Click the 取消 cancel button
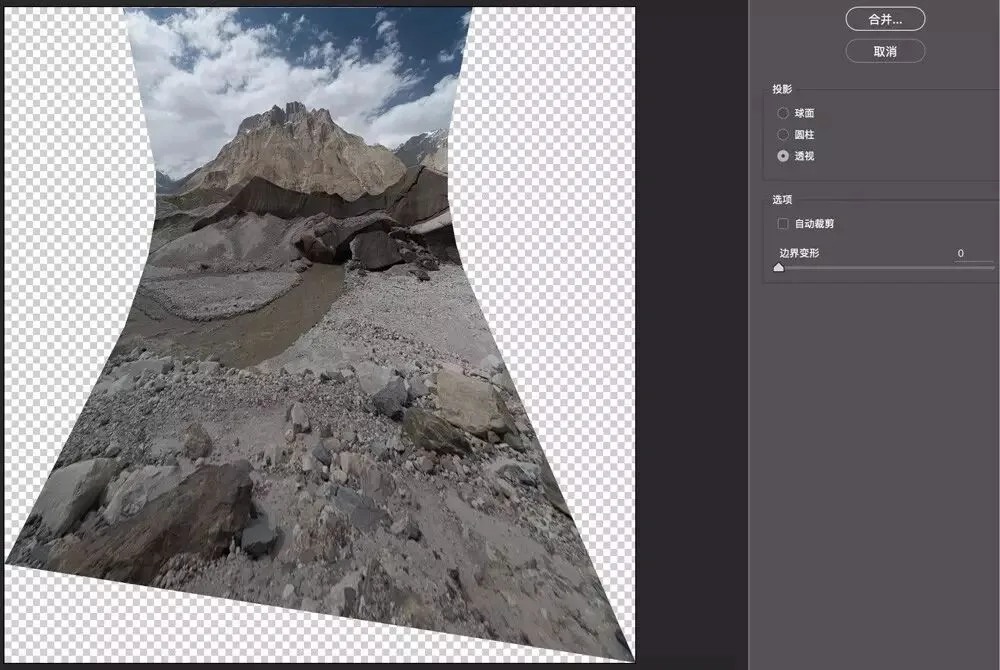Image resolution: width=1000 pixels, height=670 pixels. point(885,51)
